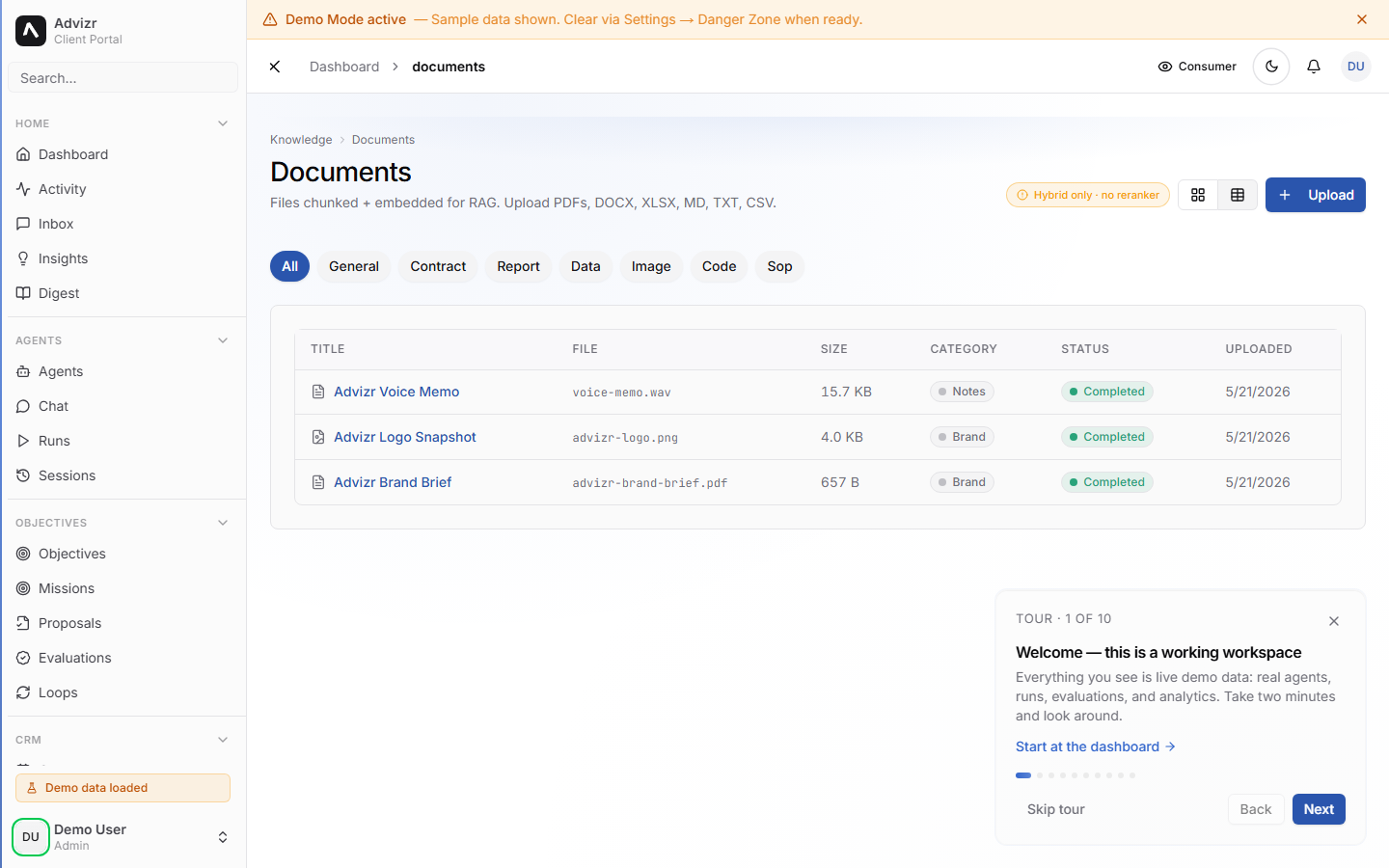This screenshot has height=868, width=1389.
Task: Go to Missions page
Action: pyautogui.click(x=123, y=588)
